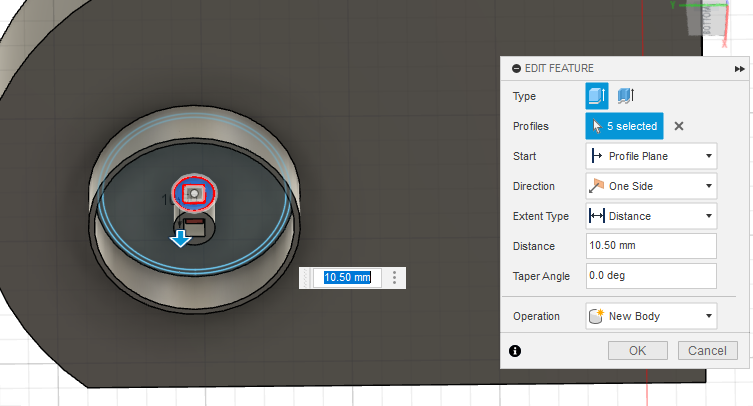Image resolution: width=753 pixels, height=406 pixels.
Task: Click the Extent Type label
Action: [x=541, y=217]
